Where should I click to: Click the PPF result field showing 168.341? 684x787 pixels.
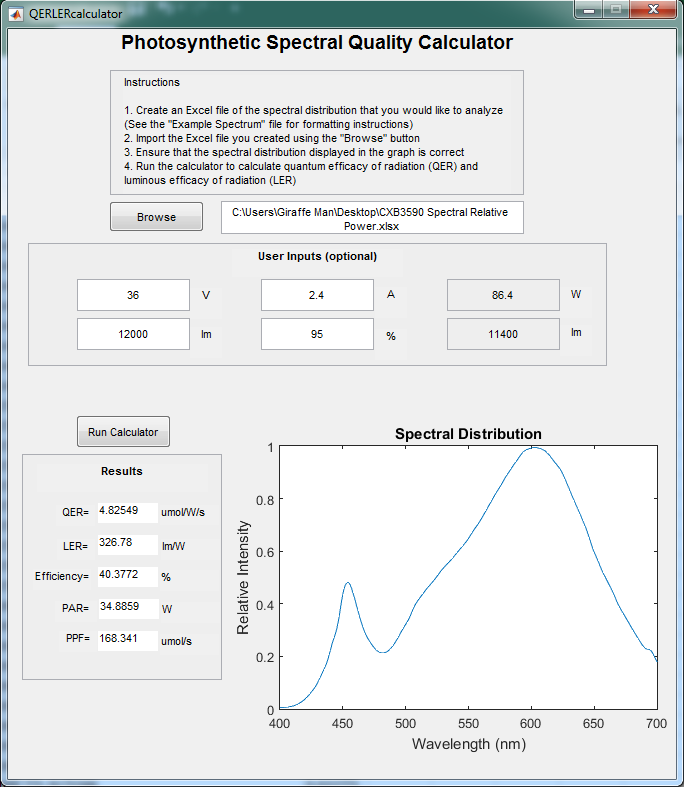(x=127, y=640)
